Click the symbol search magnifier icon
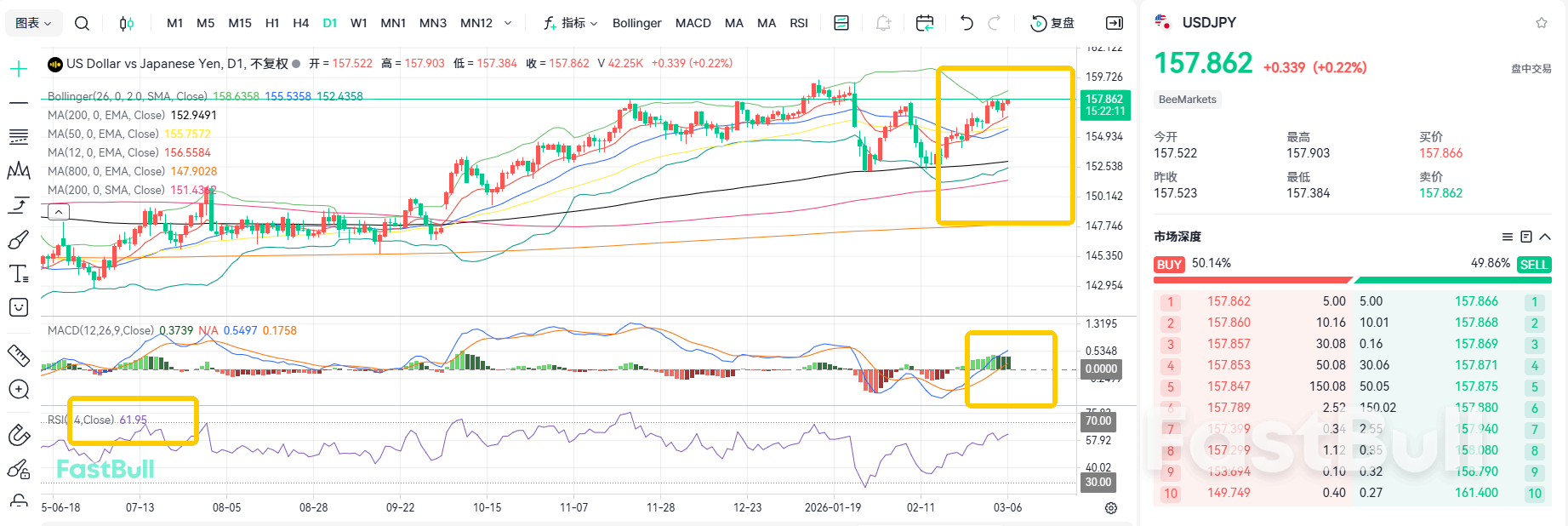 pos(82,23)
